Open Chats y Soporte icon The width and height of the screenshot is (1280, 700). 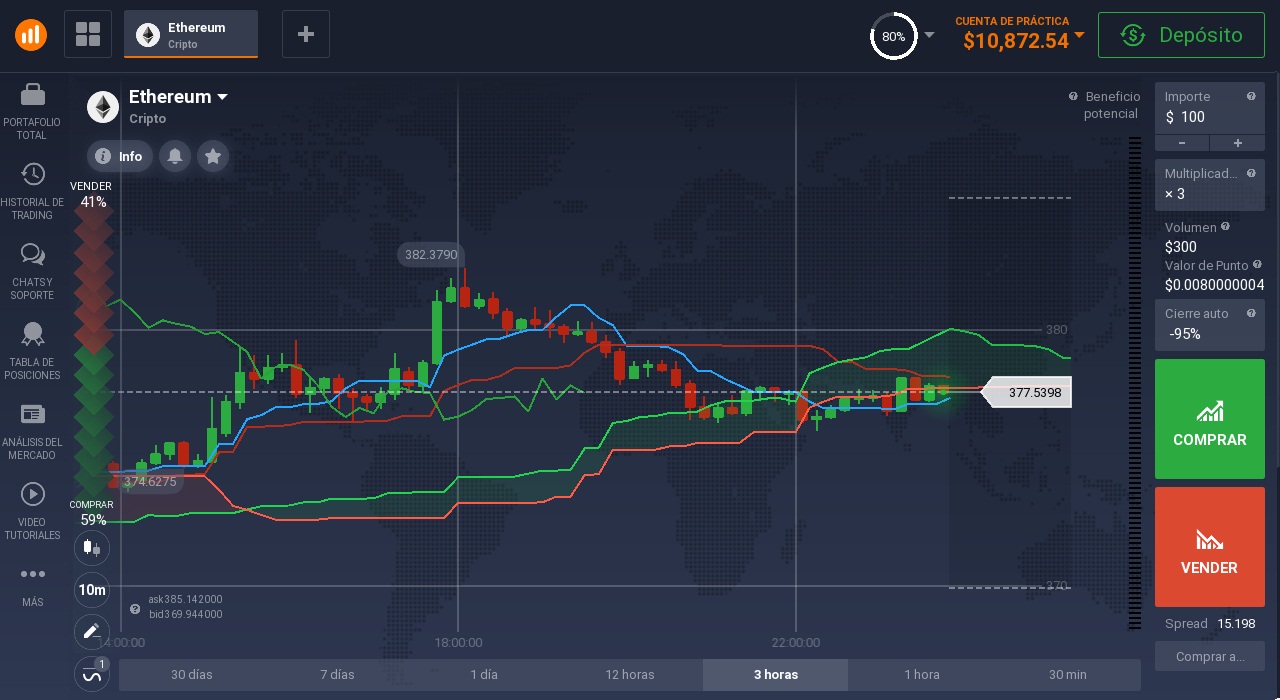(32, 255)
